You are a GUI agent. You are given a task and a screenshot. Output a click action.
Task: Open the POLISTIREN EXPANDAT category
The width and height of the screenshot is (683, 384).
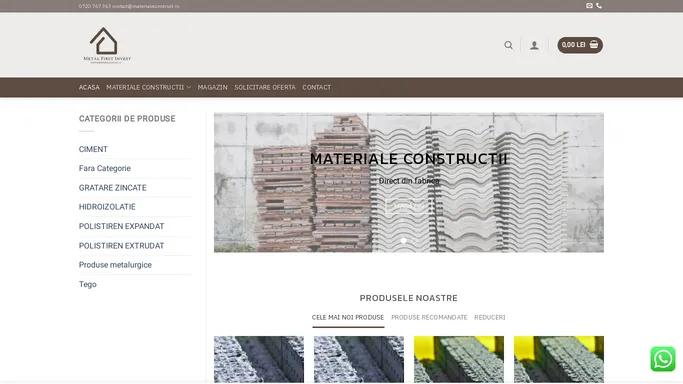pos(122,226)
